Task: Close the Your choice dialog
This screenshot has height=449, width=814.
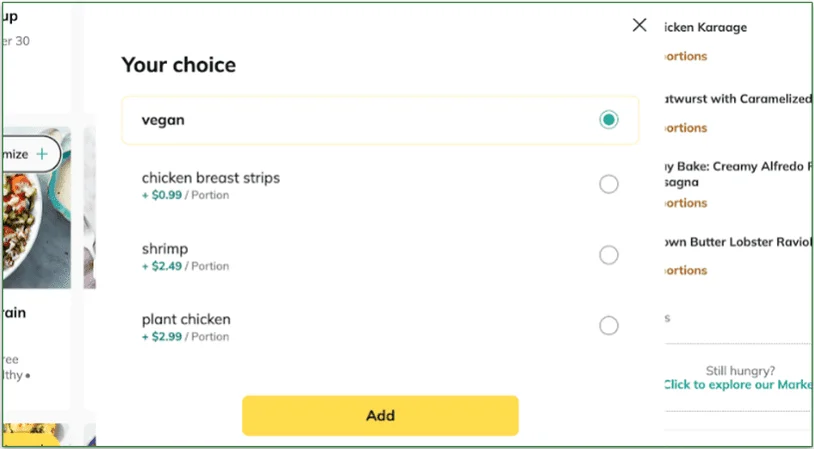Action: click(x=640, y=25)
